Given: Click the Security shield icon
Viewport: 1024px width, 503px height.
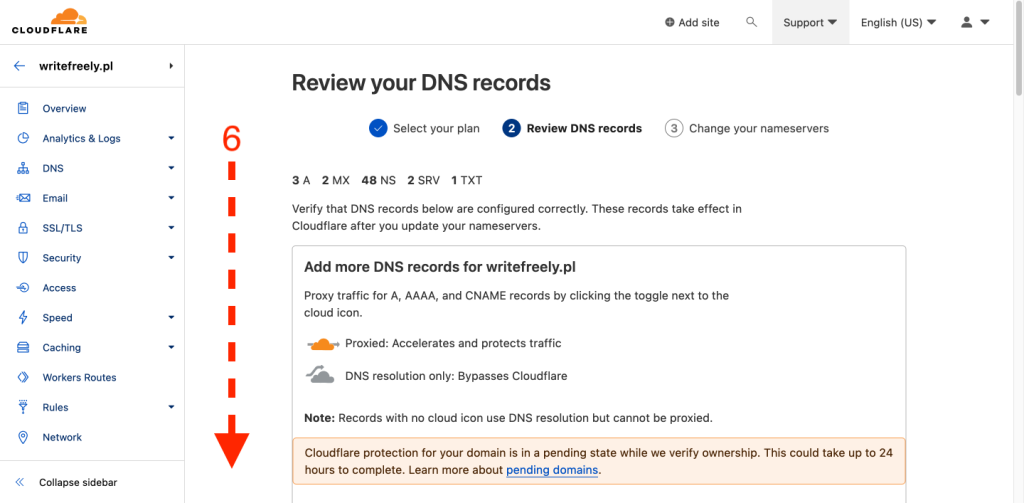Looking at the screenshot, I should [22, 258].
